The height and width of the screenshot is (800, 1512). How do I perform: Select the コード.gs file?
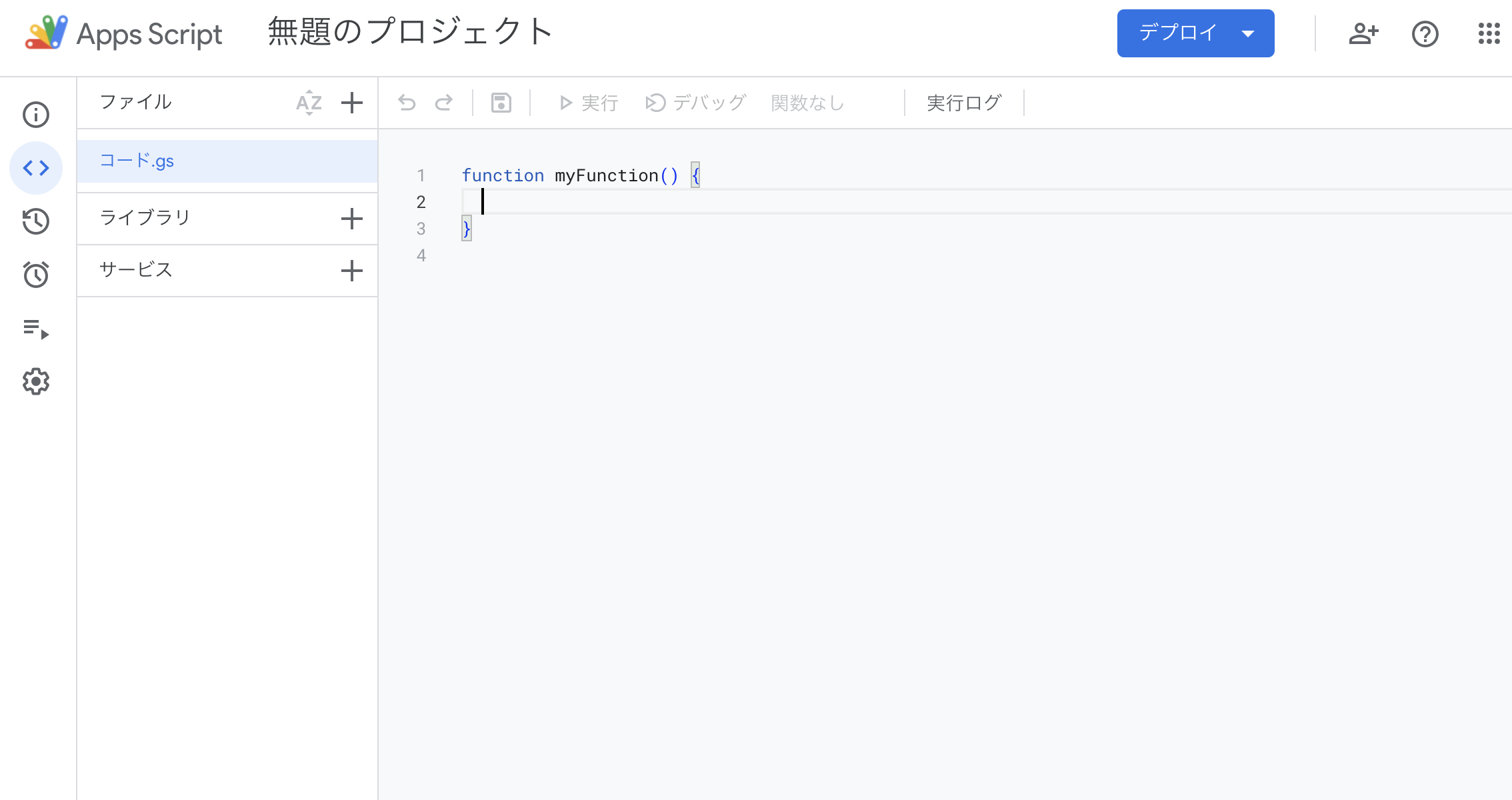tap(137, 161)
